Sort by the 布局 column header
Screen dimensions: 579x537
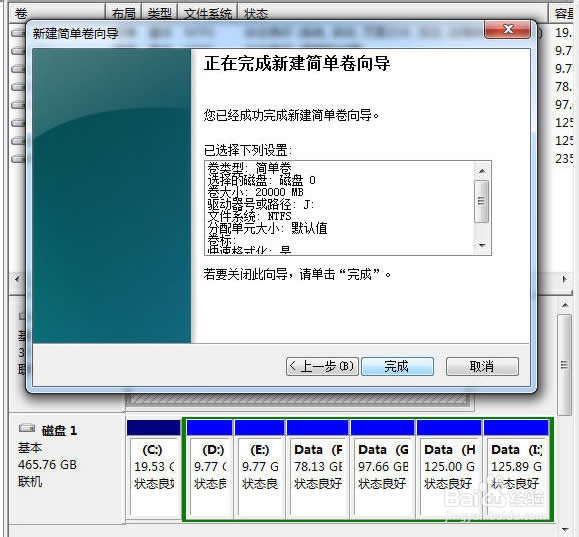[x=123, y=14]
